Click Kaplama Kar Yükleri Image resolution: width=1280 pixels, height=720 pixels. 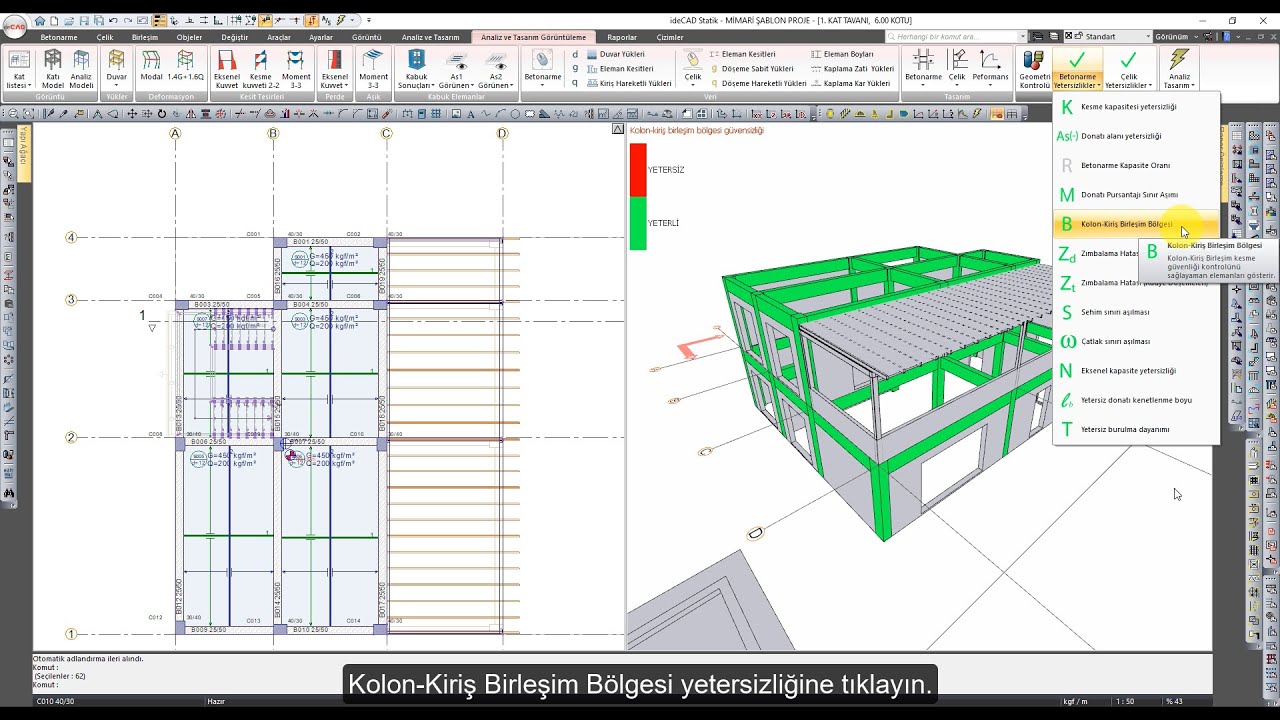850,84
